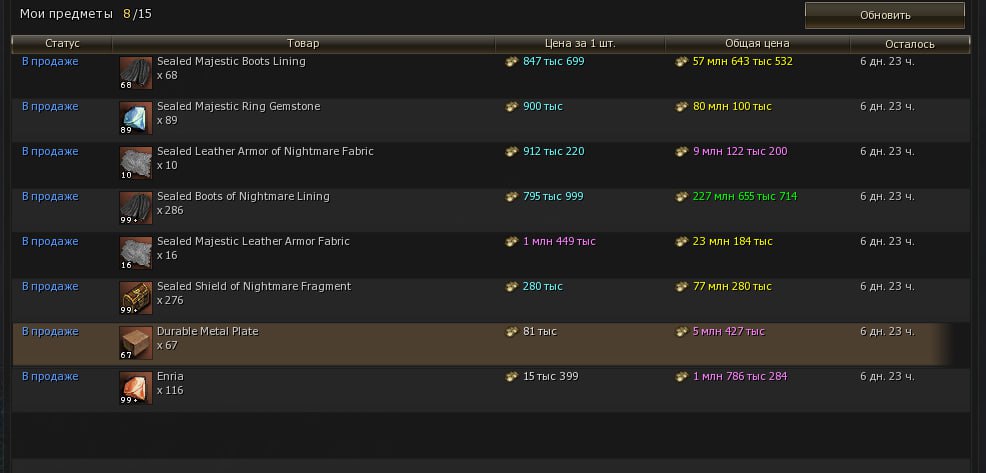Click В продаже status for Boots Lining

pyautogui.click(x=50, y=62)
